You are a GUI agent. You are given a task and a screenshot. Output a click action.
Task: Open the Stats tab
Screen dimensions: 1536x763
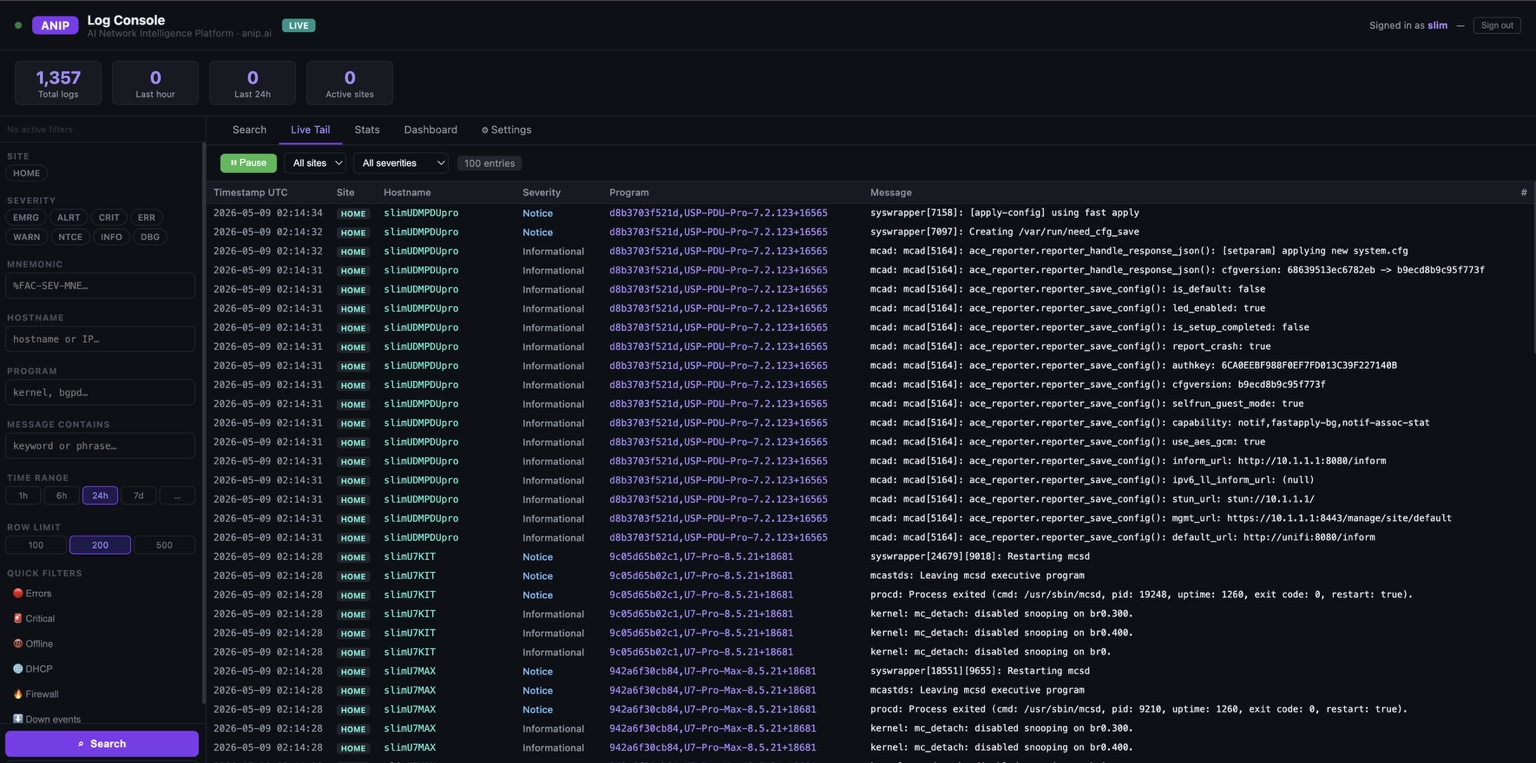[x=367, y=130]
